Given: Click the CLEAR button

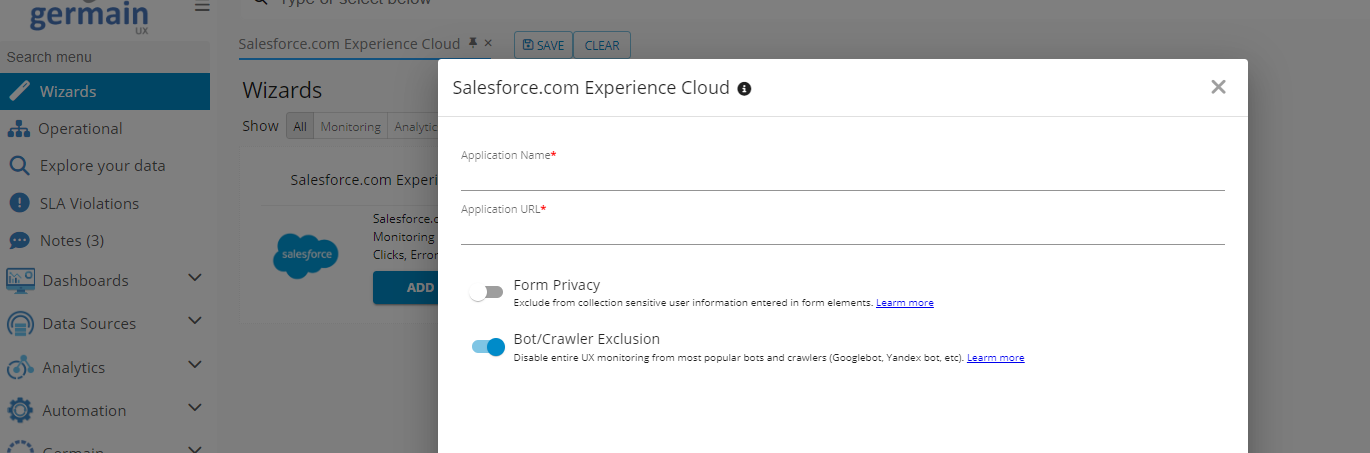Looking at the screenshot, I should tap(601, 45).
